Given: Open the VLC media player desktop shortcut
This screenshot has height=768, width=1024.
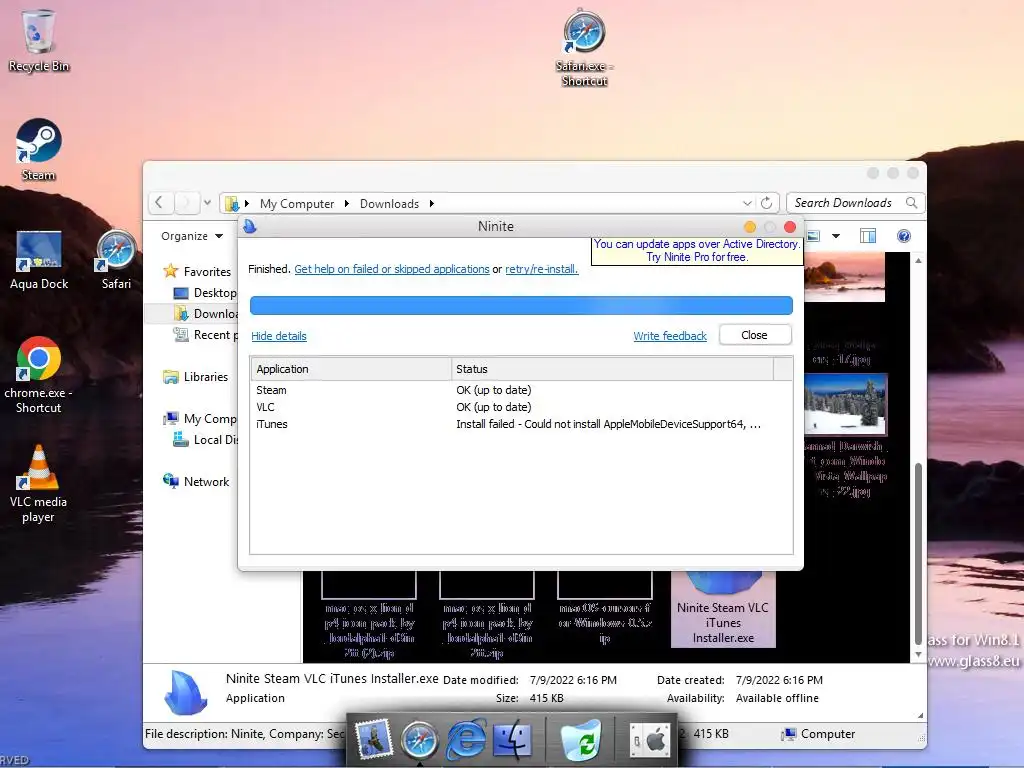Looking at the screenshot, I should 39,485.
